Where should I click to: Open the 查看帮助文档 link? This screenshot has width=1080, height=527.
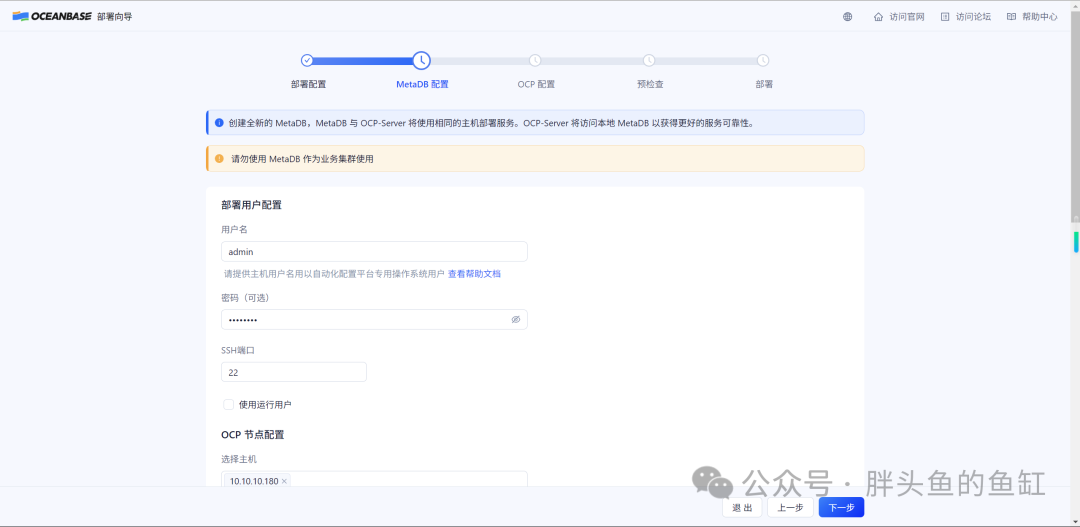[x=475, y=273]
